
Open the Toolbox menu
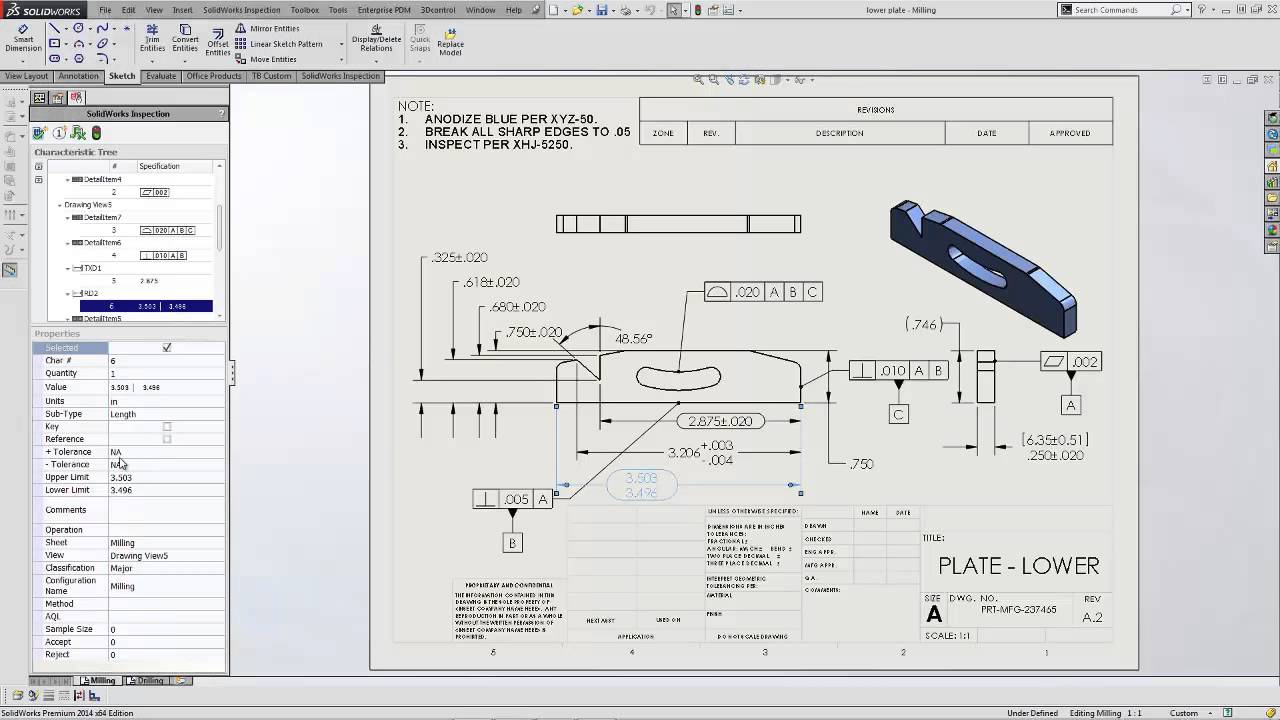point(305,10)
